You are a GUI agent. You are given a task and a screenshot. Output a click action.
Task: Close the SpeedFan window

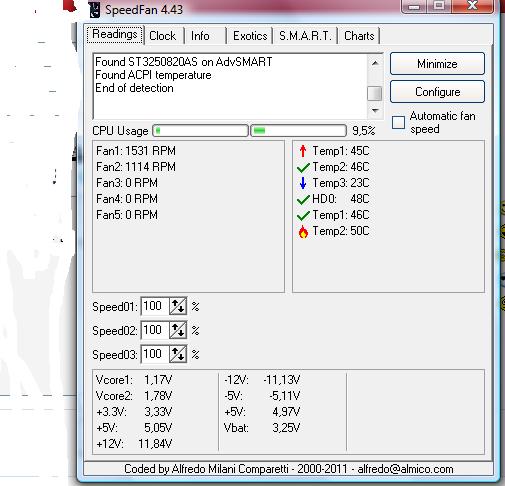[472, 6]
